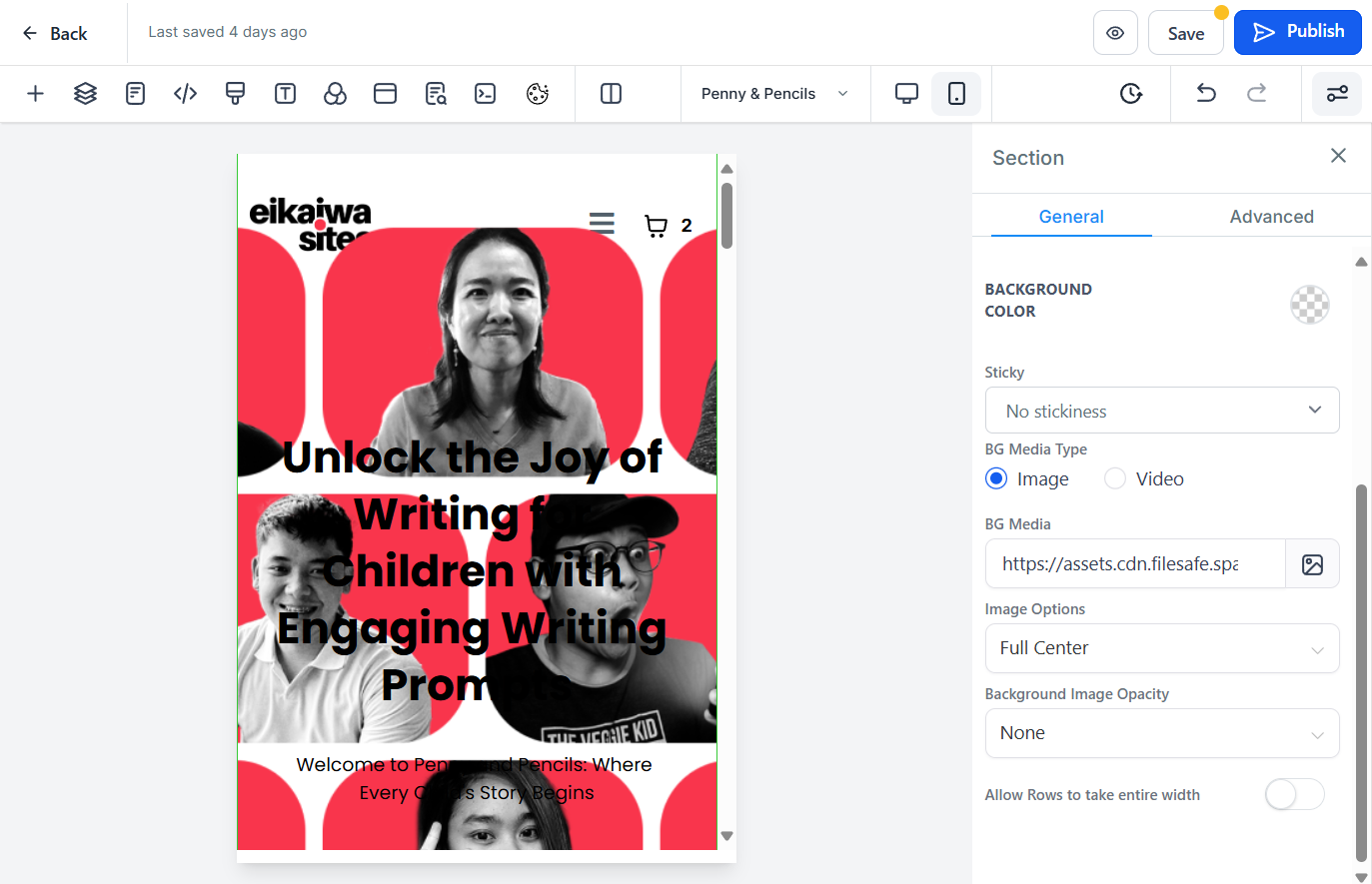Open the pages document icon
Image resolution: width=1372 pixels, height=884 pixels.
pos(135,94)
